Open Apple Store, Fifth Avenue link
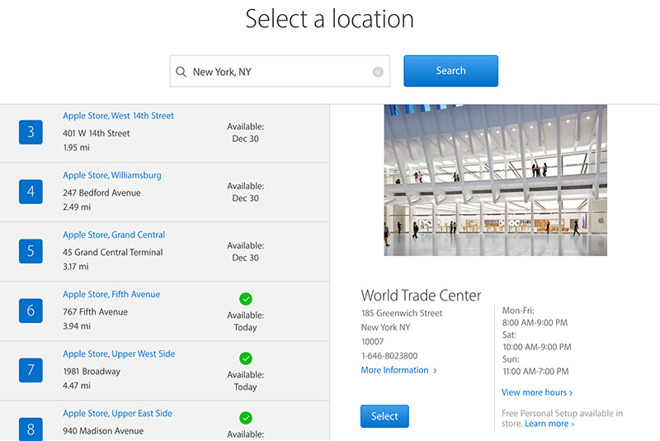Image resolution: width=660 pixels, height=441 pixels. (112, 294)
